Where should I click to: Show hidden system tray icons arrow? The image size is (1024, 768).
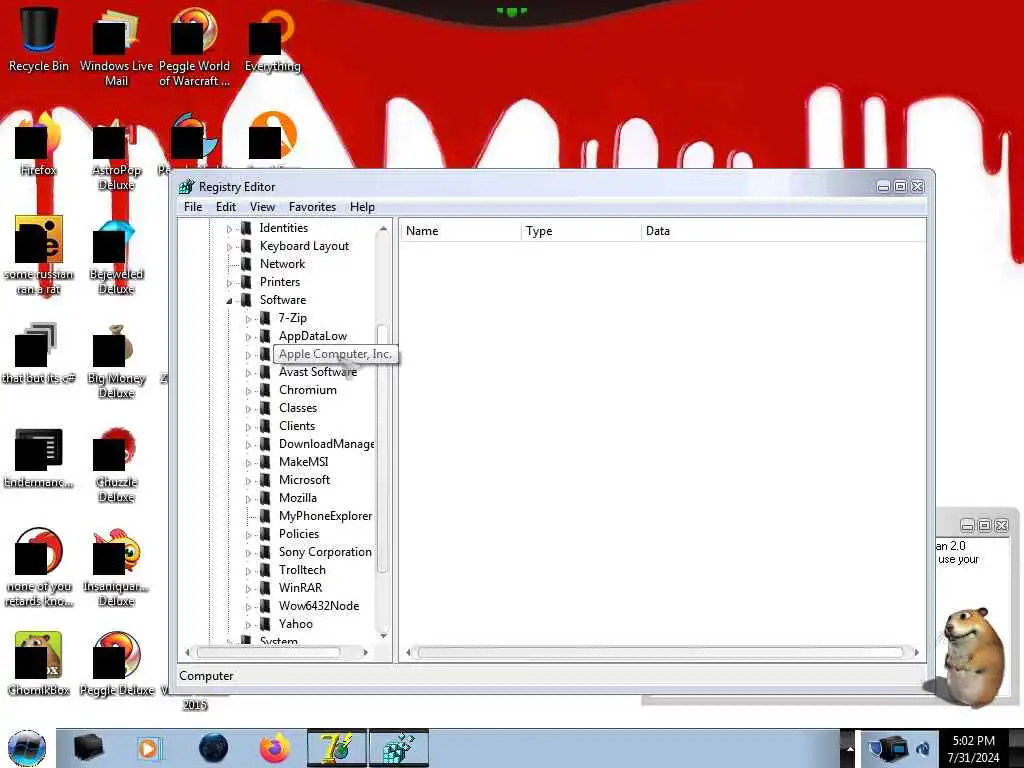coord(850,748)
